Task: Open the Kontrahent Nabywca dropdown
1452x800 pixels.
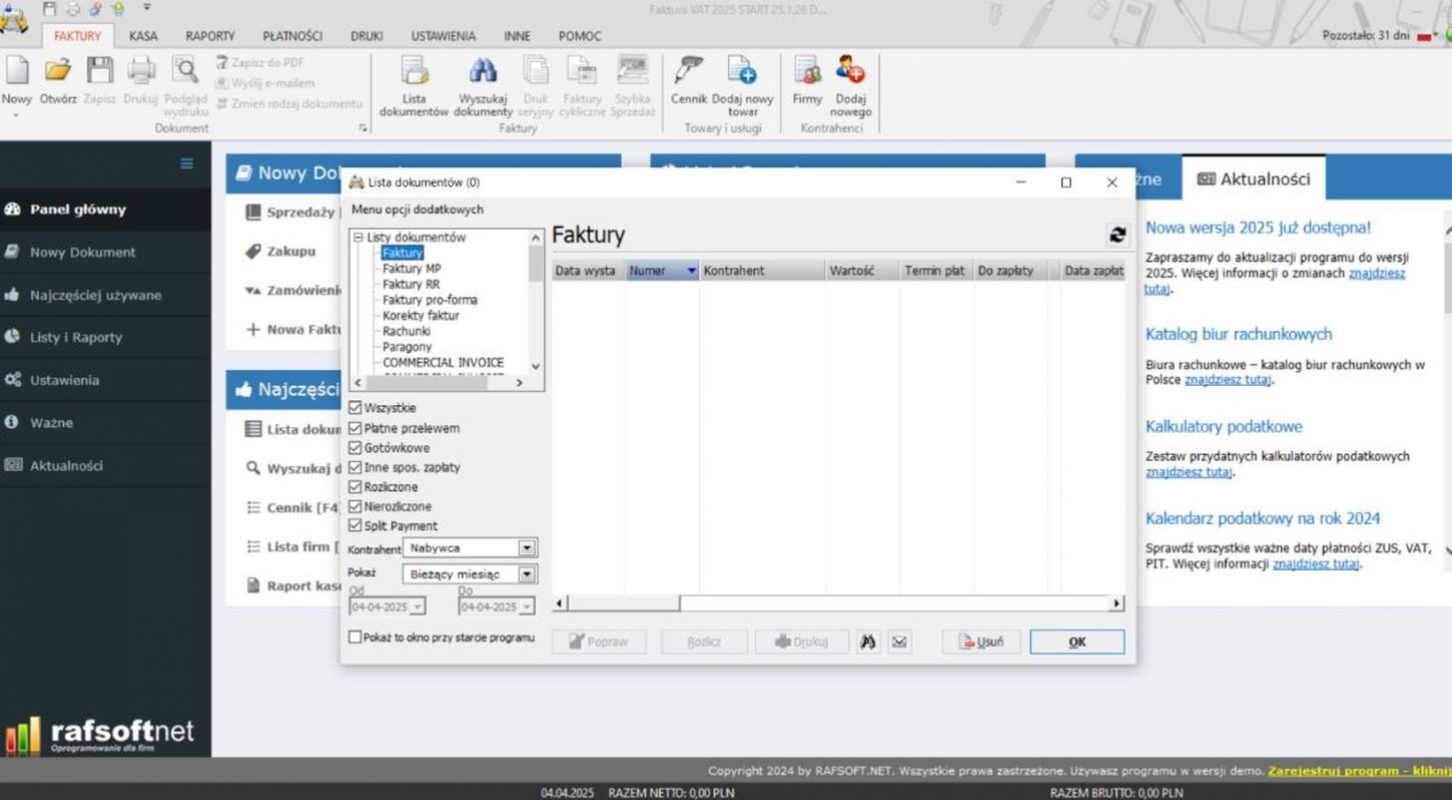Action: (x=527, y=548)
